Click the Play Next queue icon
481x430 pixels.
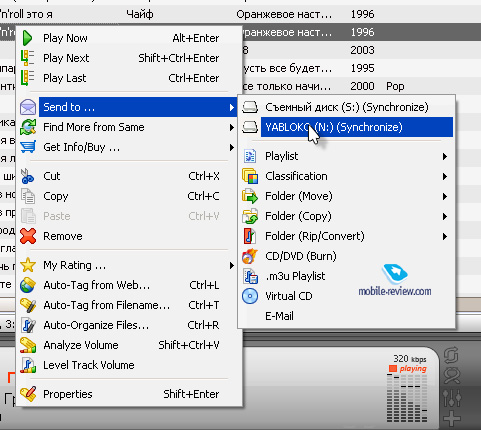pyautogui.click(x=27, y=58)
